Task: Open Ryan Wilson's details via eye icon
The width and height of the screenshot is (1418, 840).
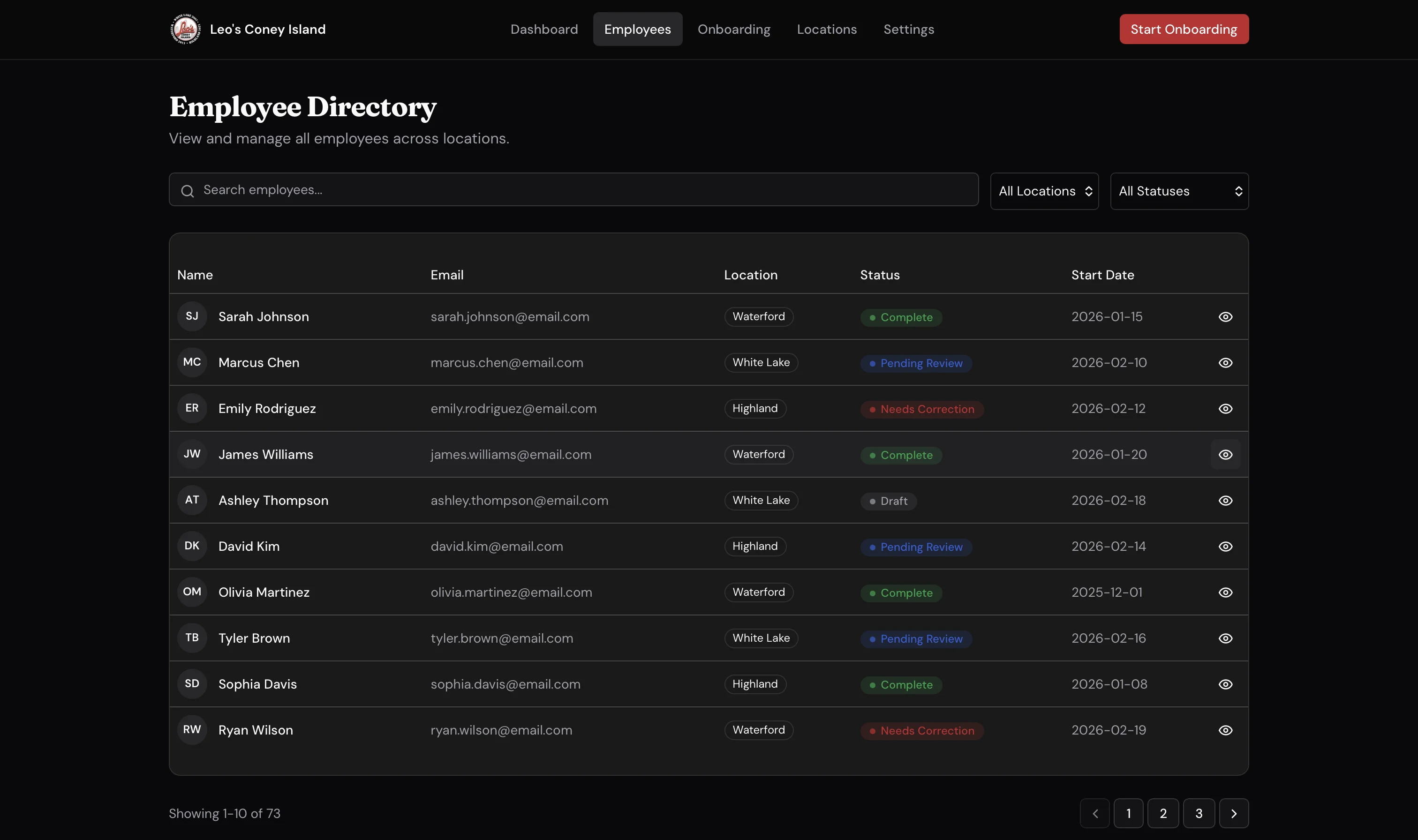Action: (1226, 730)
